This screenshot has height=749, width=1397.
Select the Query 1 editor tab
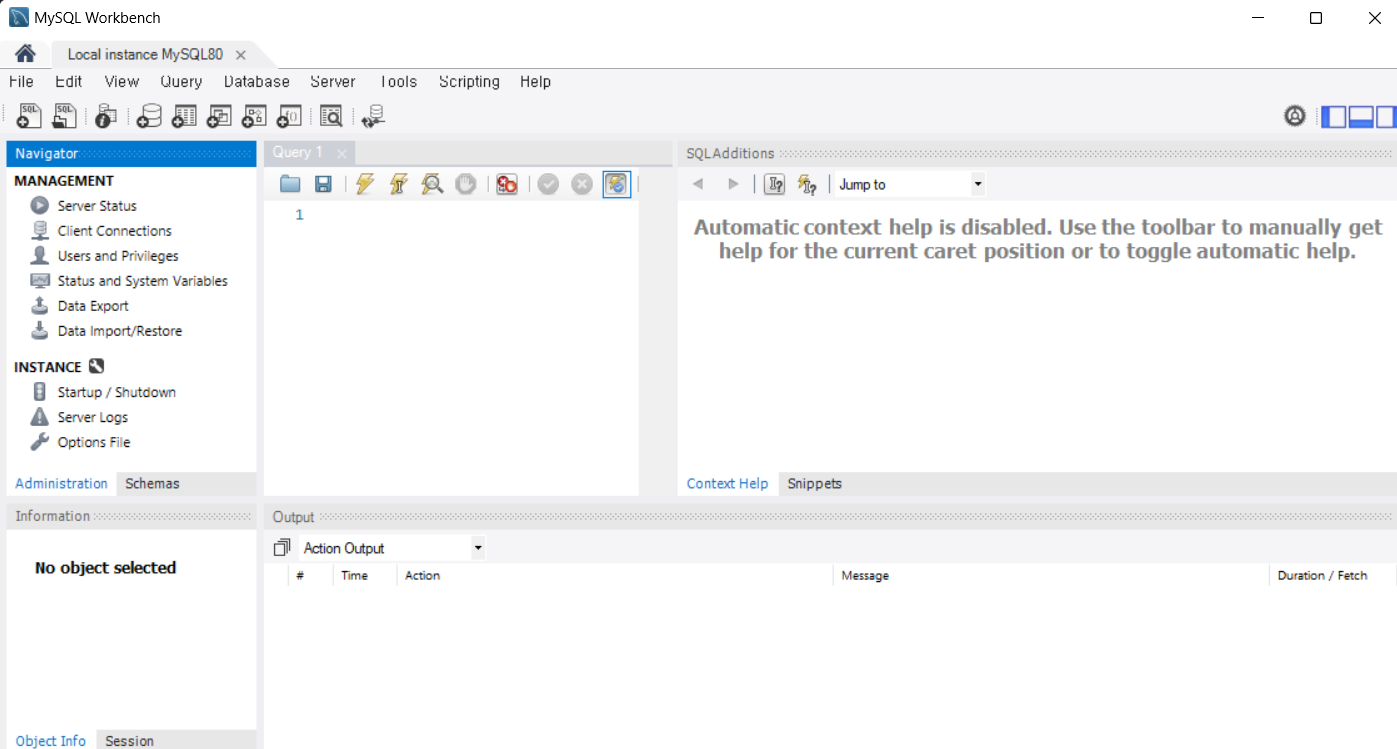coord(298,153)
